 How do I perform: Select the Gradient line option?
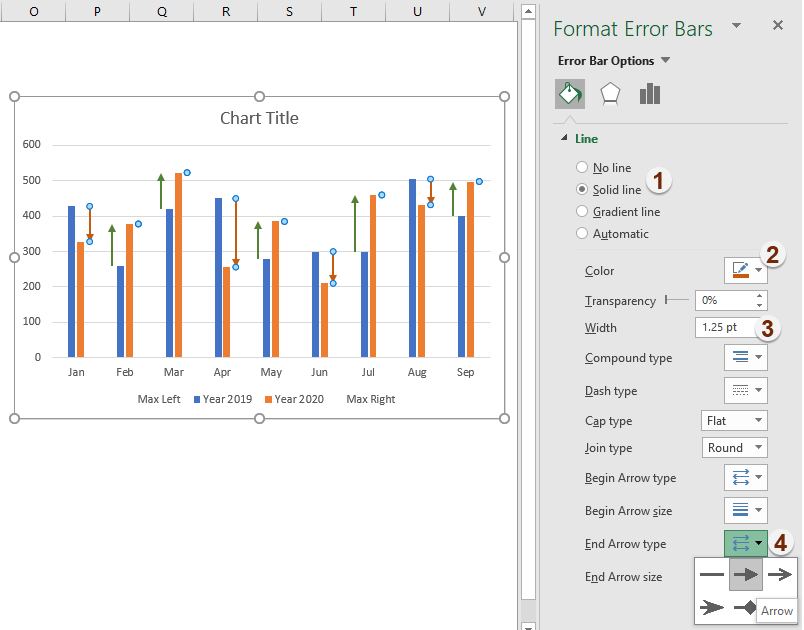click(x=581, y=211)
